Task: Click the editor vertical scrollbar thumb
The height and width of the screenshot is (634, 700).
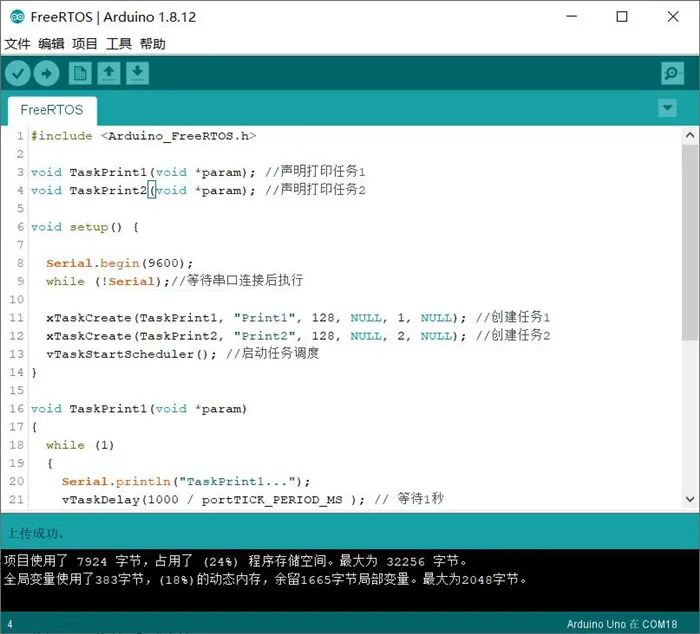Action: pyautogui.click(x=690, y=242)
